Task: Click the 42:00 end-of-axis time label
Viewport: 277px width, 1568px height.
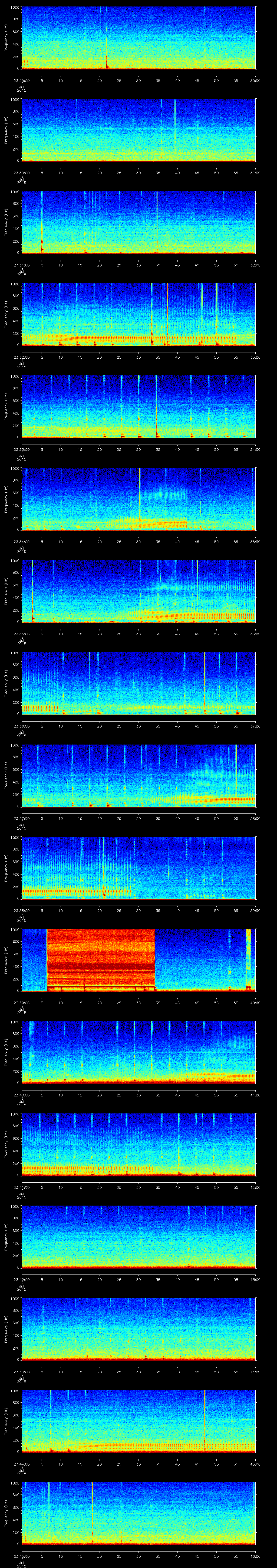Action: tap(255, 1187)
